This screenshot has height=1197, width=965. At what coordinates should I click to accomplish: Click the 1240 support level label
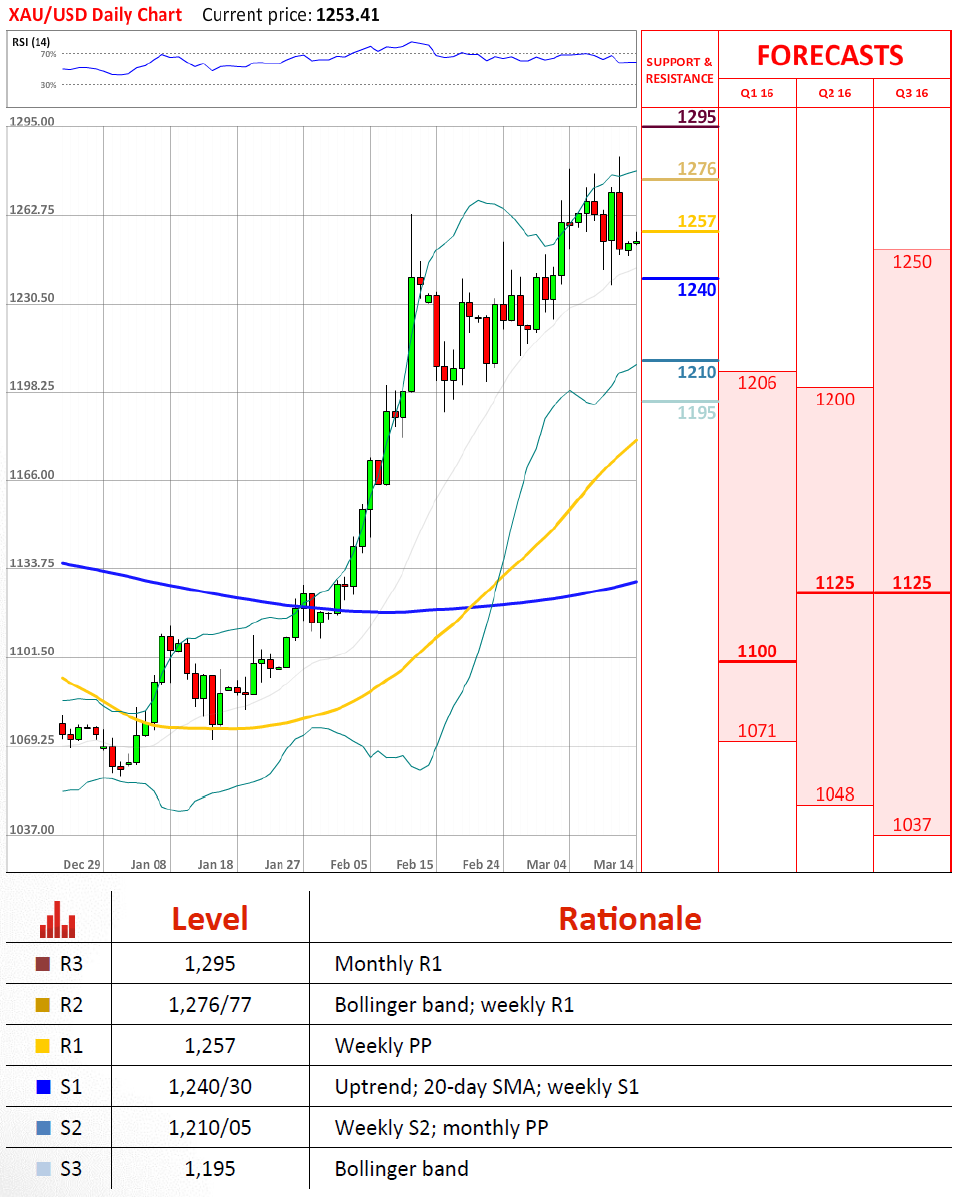click(696, 289)
